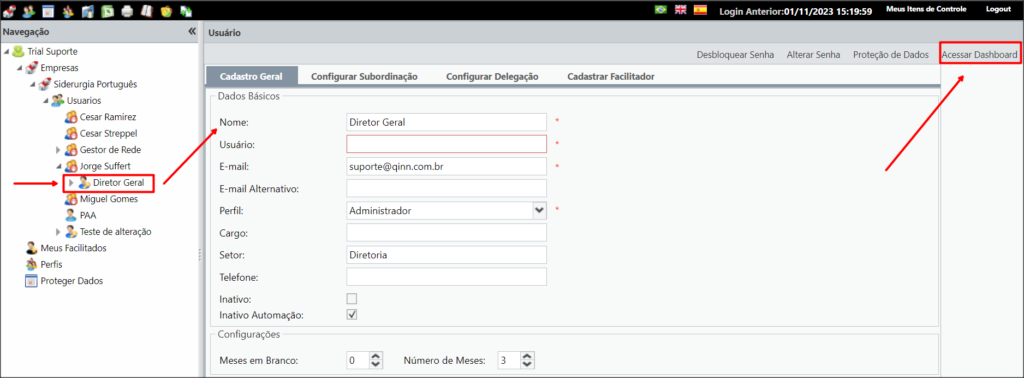Click the Siderurgia Português company icon

pos(44,84)
